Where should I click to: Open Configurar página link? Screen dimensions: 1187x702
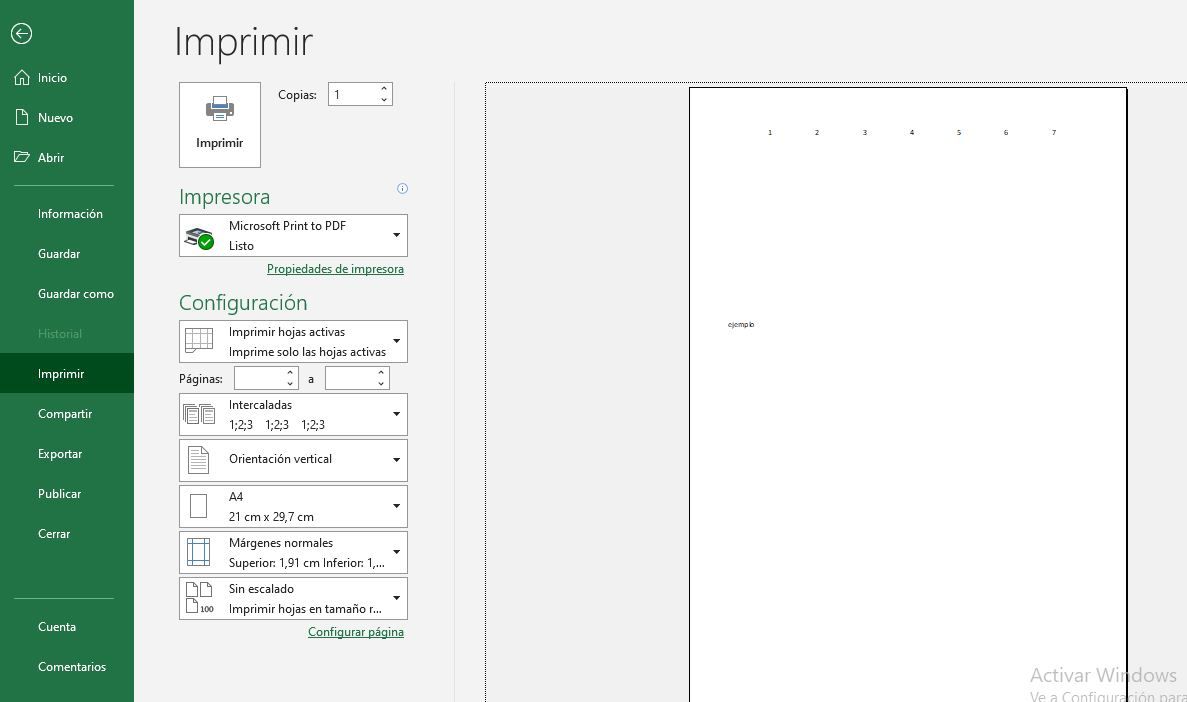[x=355, y=632]
